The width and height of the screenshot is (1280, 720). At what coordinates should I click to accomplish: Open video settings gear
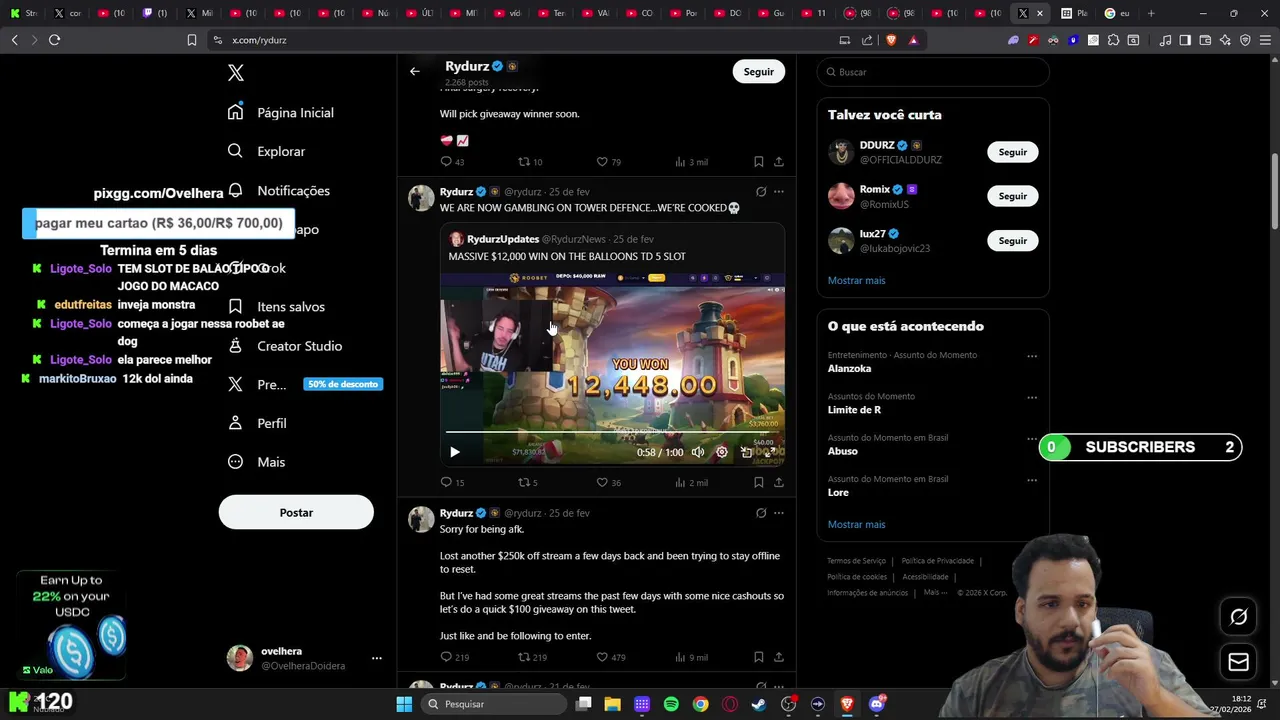[x=722, y=452]
